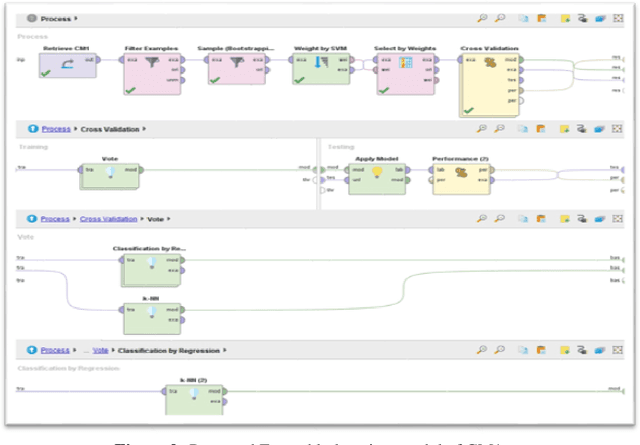Click the percent icon on the Performance (2) operator
Screen dimensions: 640x445
[x=461, y=173]
